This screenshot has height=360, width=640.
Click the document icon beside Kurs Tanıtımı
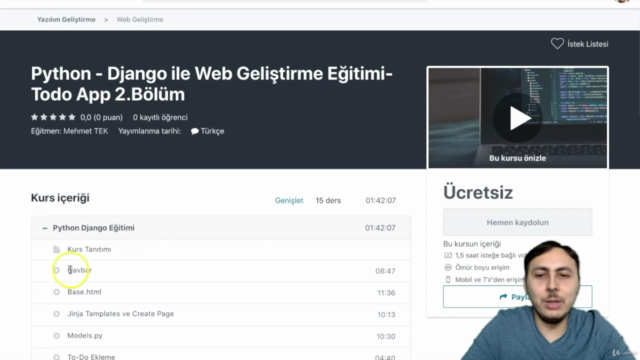(x=56, y=249)
